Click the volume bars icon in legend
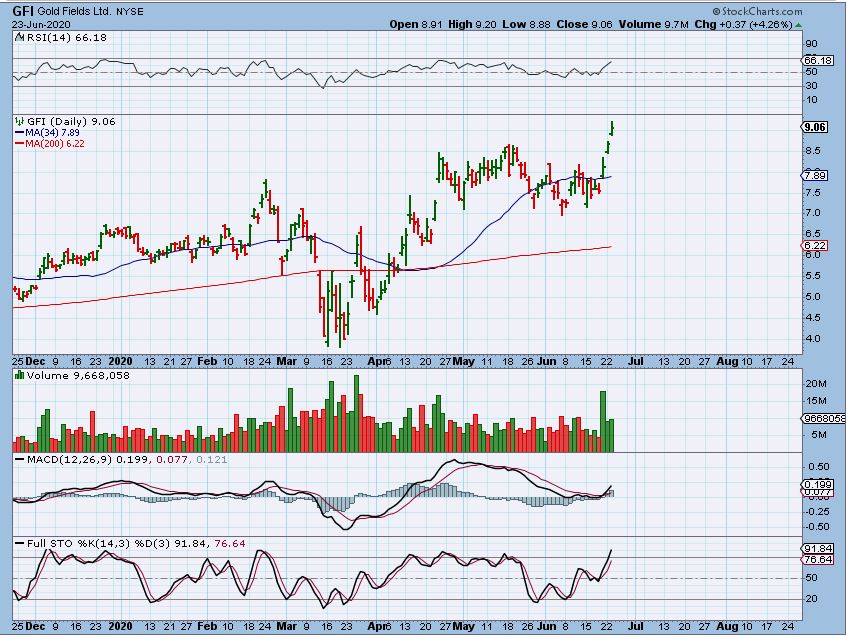847x637 pixels. 19,375
